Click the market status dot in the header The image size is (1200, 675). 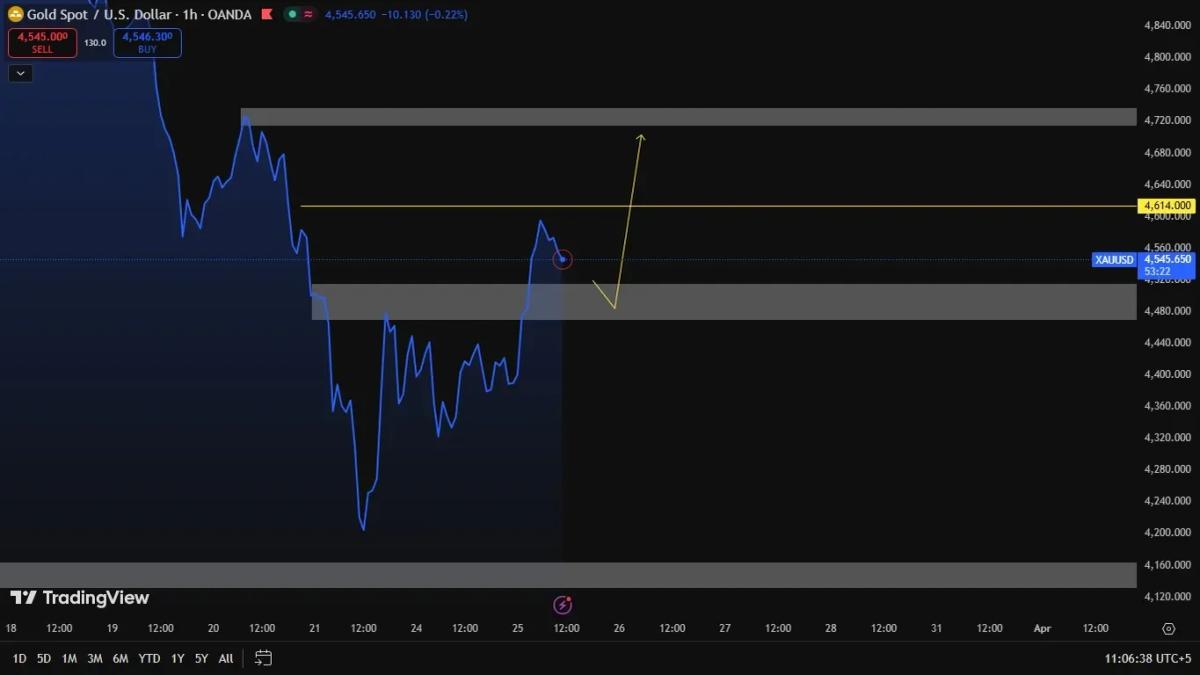tap(291, 15)
